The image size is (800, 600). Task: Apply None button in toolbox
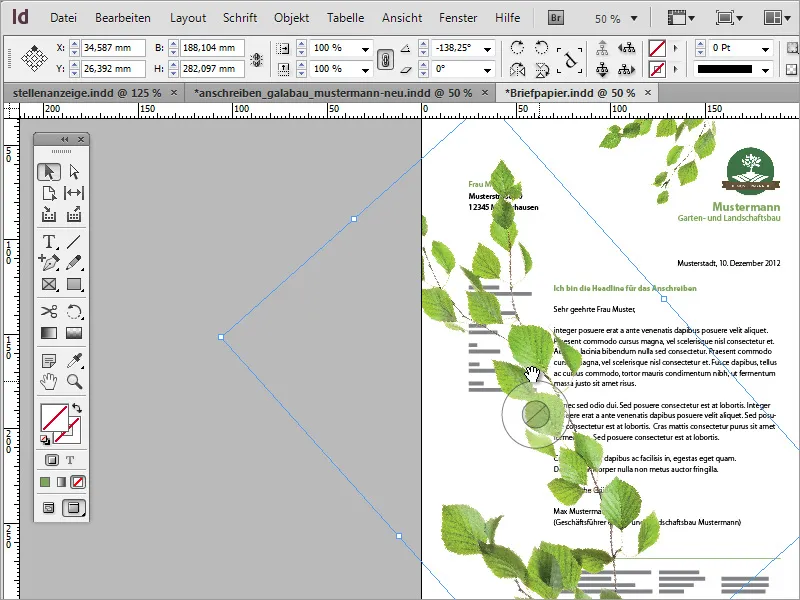tap(78, 482)
